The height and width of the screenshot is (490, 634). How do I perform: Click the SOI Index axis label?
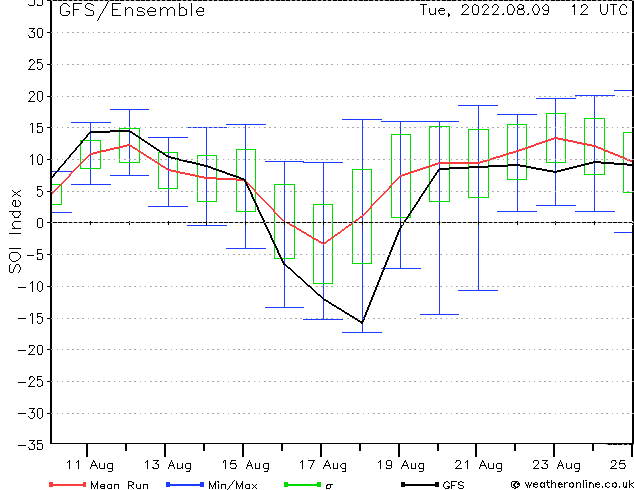15,231
